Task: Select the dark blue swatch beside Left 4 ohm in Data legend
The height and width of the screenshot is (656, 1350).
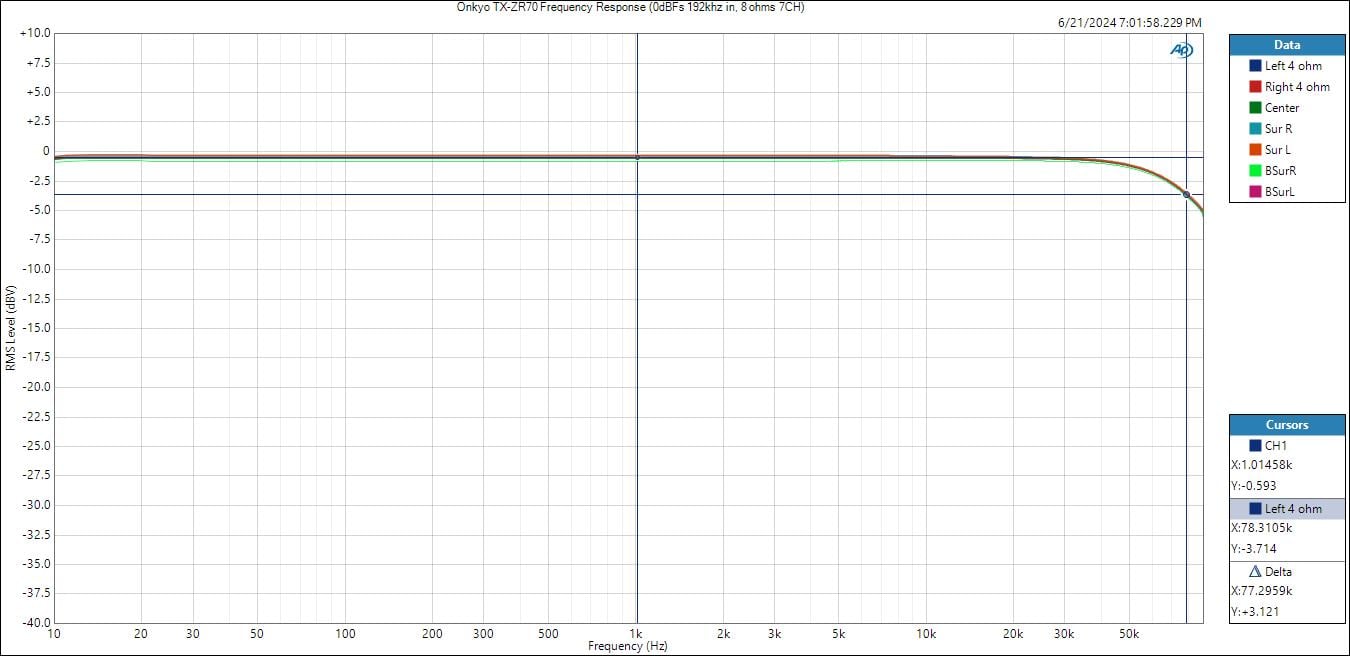Action: coord(1254,66)
